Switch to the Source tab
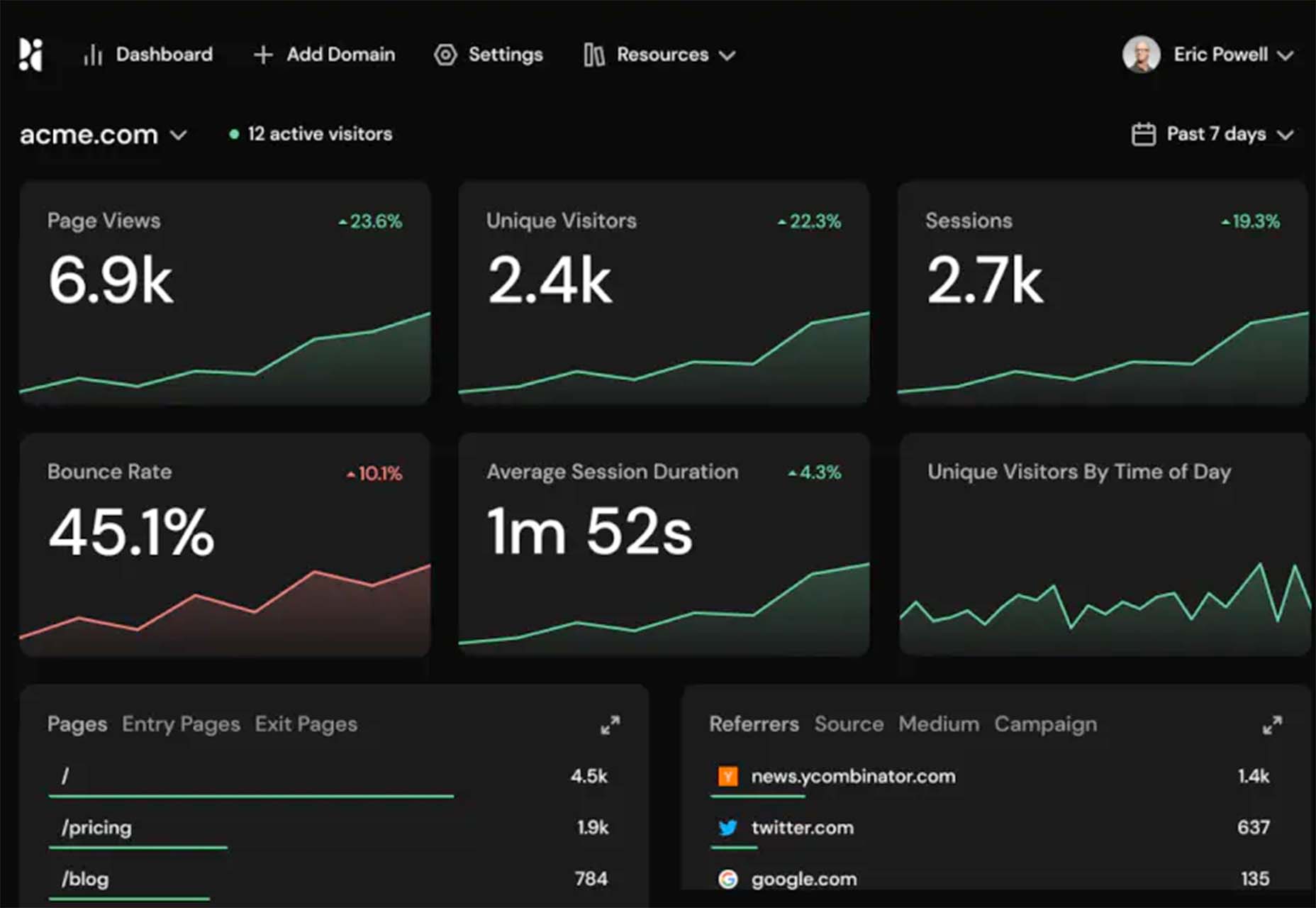 pyautogui.click(x=849, y=724)
